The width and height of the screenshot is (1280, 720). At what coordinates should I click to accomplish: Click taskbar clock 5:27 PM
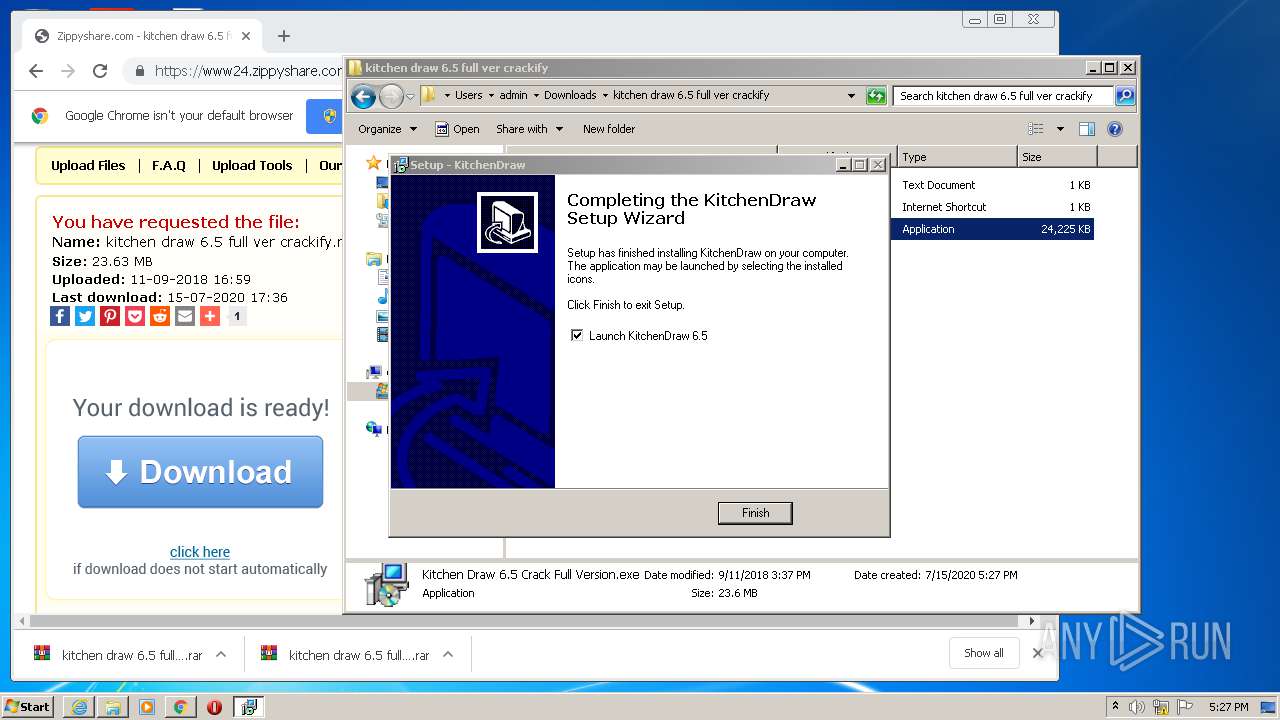[x=1228, y=707]
